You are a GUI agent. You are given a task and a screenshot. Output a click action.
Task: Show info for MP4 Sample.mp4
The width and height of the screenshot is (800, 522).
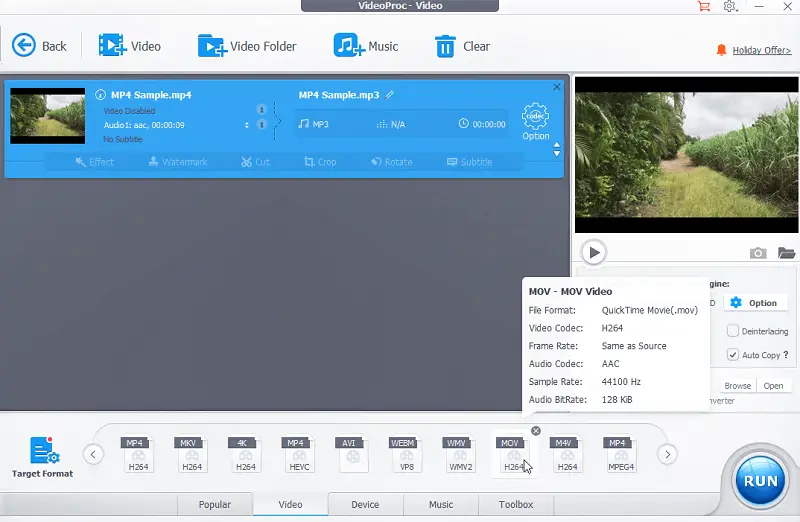[x=101, y=95]
